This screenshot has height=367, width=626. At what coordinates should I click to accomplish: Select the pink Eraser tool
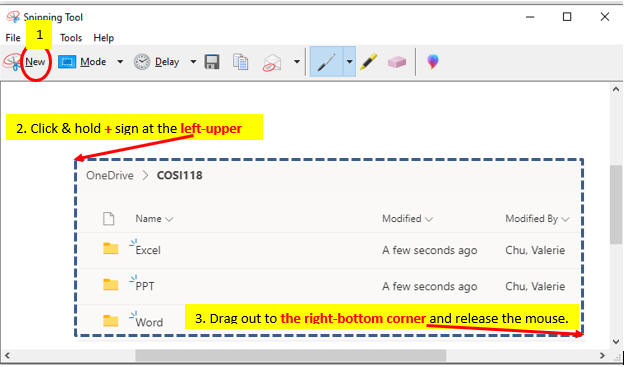[397, 62]
